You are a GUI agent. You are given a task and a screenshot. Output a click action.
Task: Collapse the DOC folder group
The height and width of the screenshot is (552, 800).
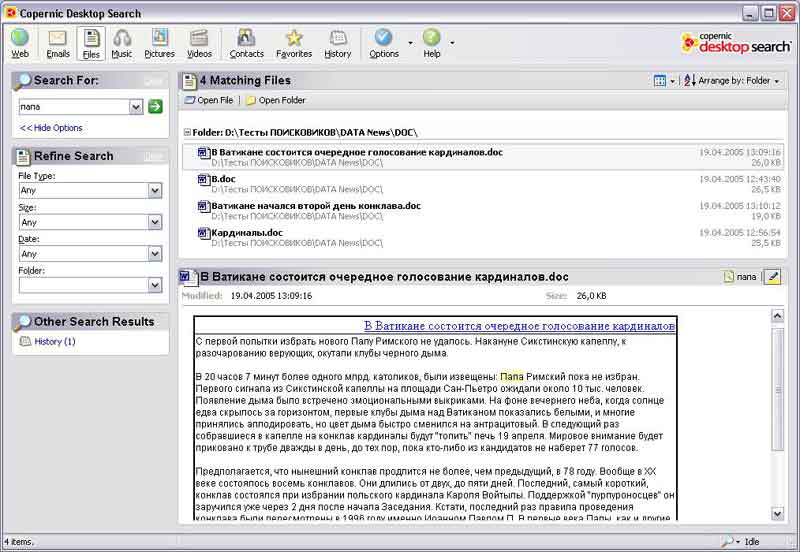pos(187,132)
